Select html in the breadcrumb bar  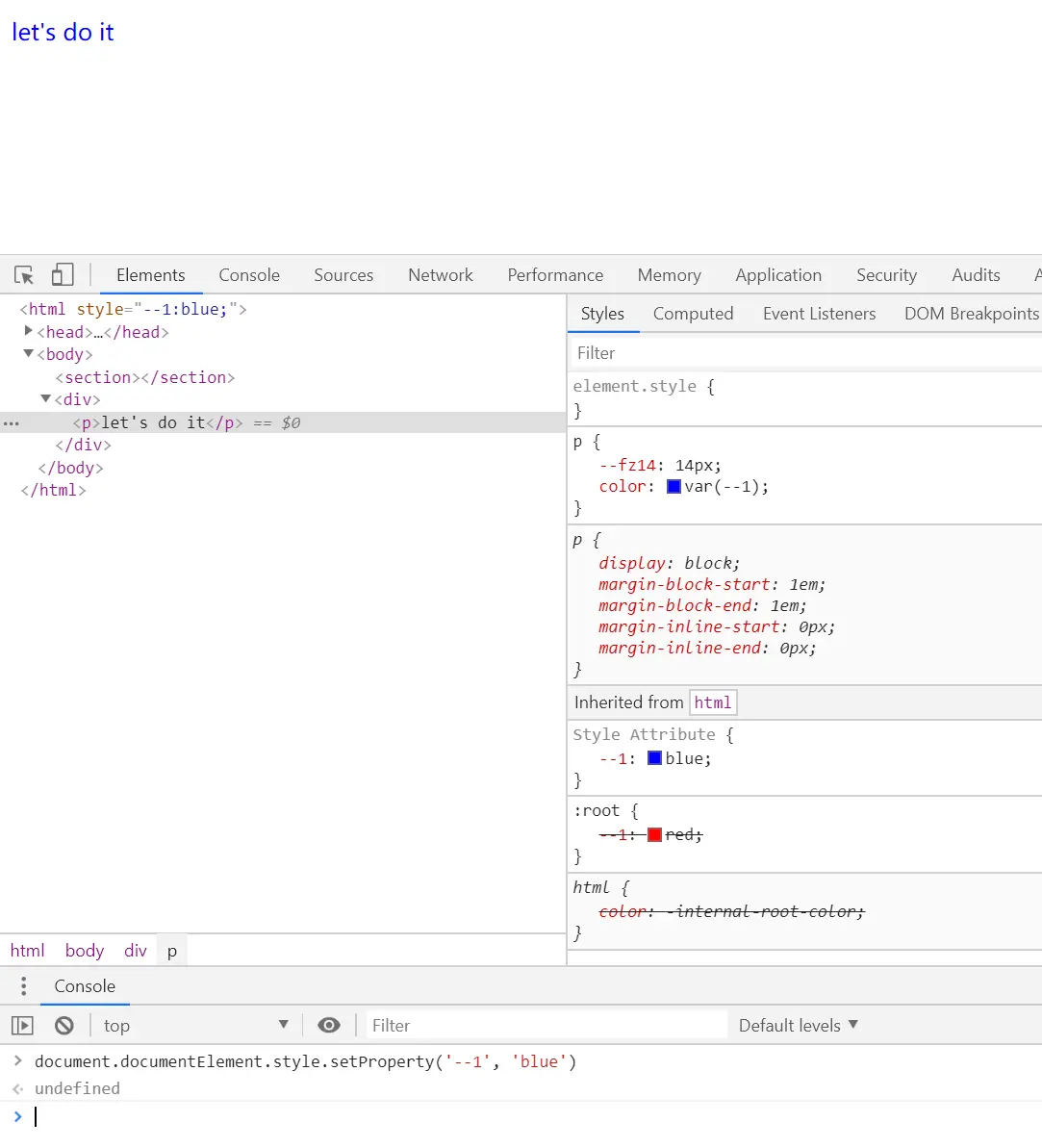tap(28, 951)
